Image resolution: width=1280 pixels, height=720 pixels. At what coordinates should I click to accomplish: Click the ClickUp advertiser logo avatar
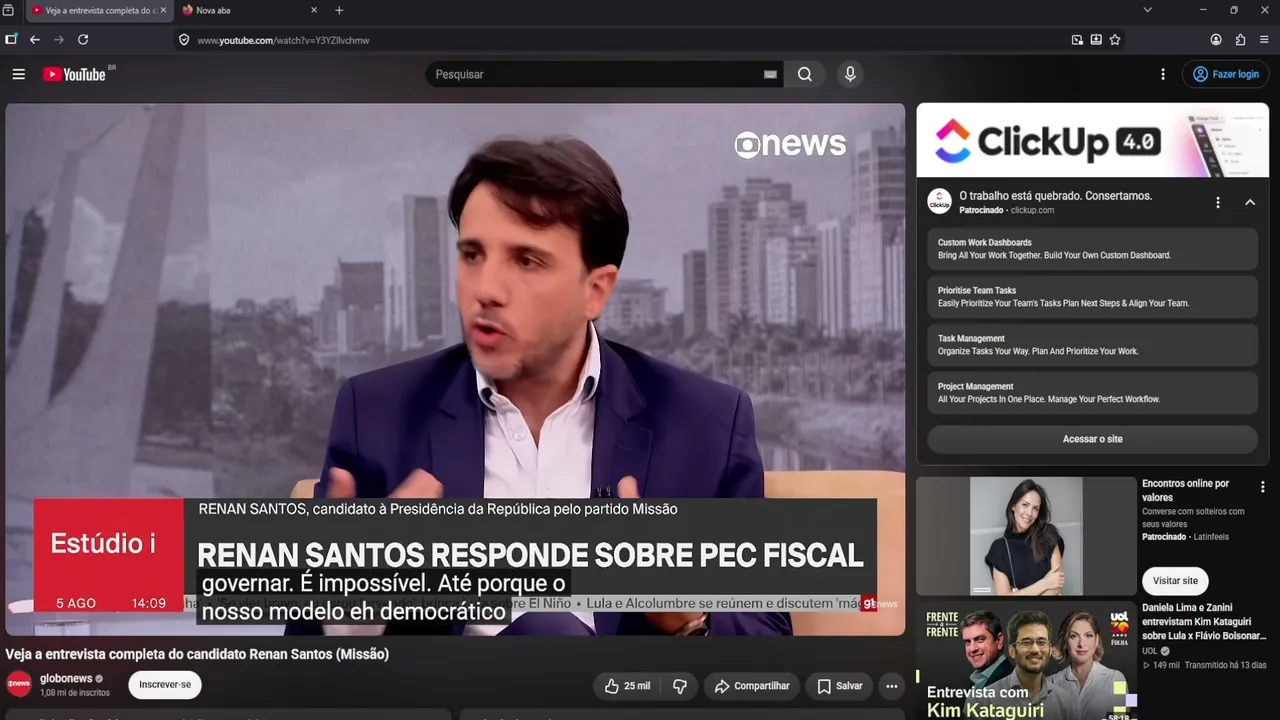coord(939,201)
